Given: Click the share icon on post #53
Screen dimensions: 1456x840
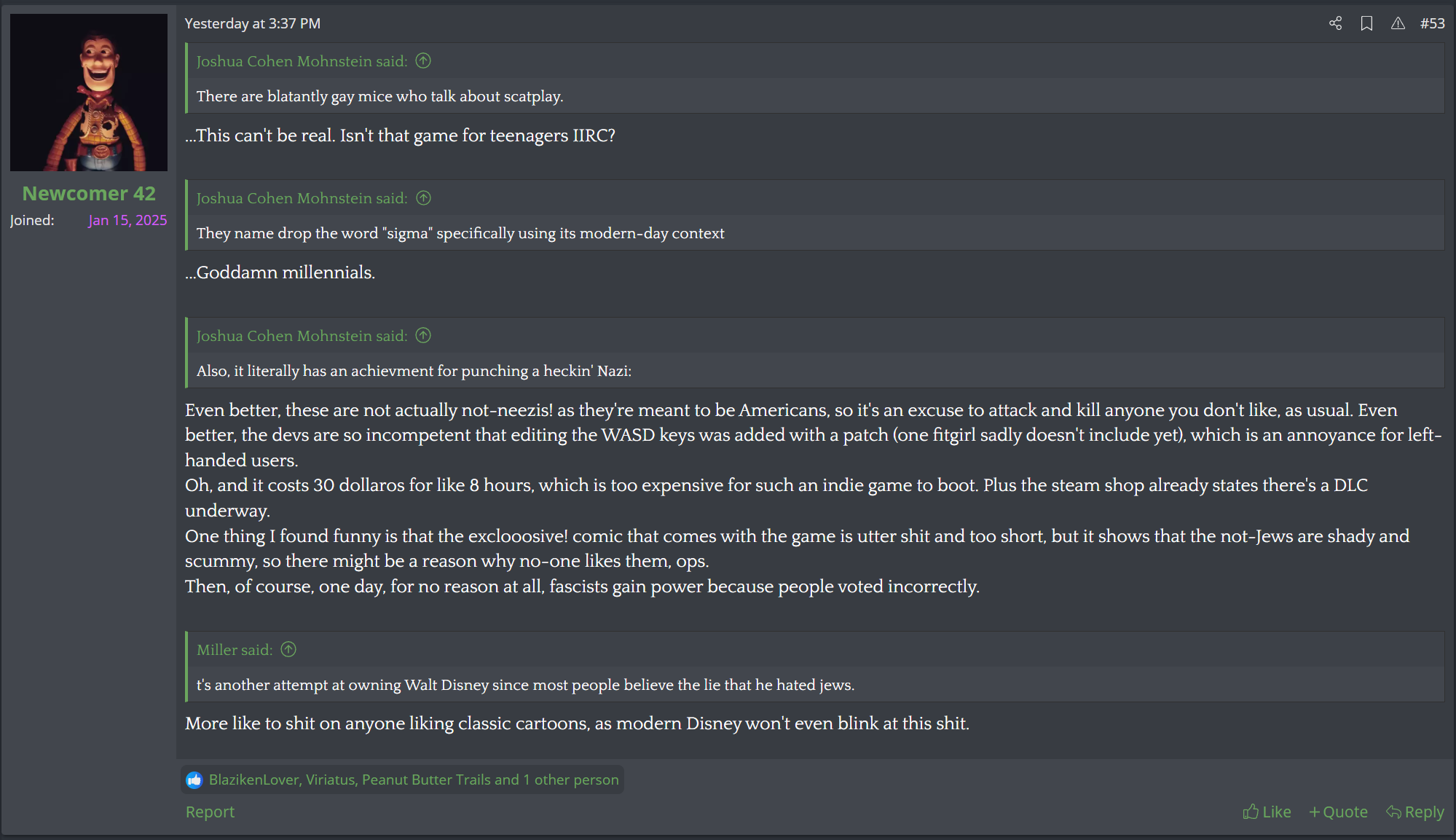Looking at the screenshot, I should coord(1335,23).
